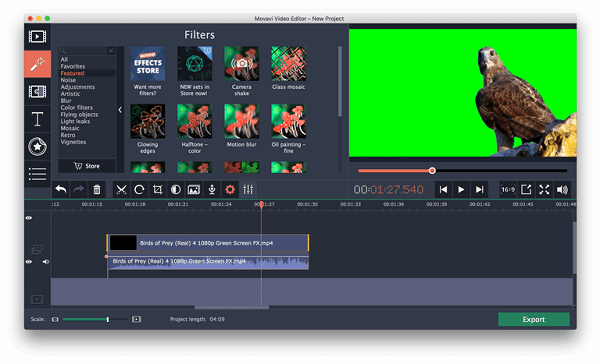The image size is (600, 364).
Task: Open the image overlay wizard icon
Action: [x=194, y=189]
